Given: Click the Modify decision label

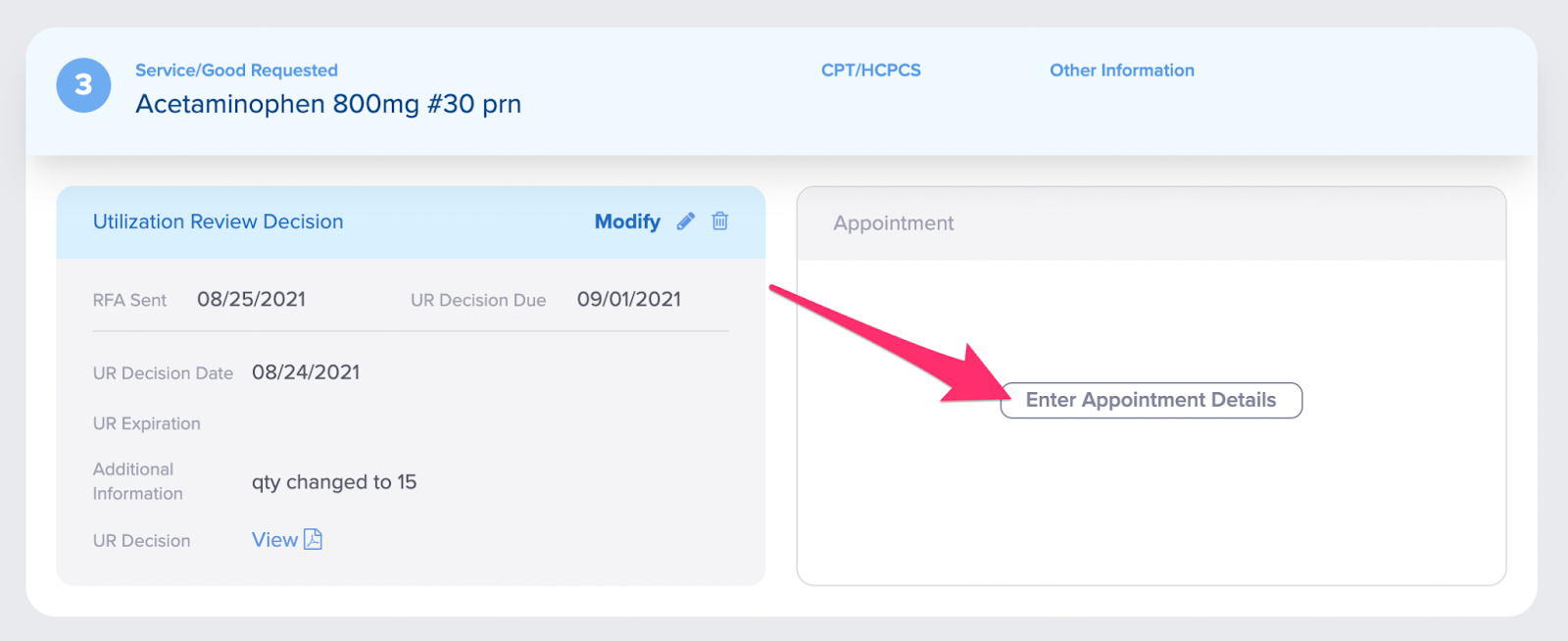Looking at the screenshot, I should 627,222.
